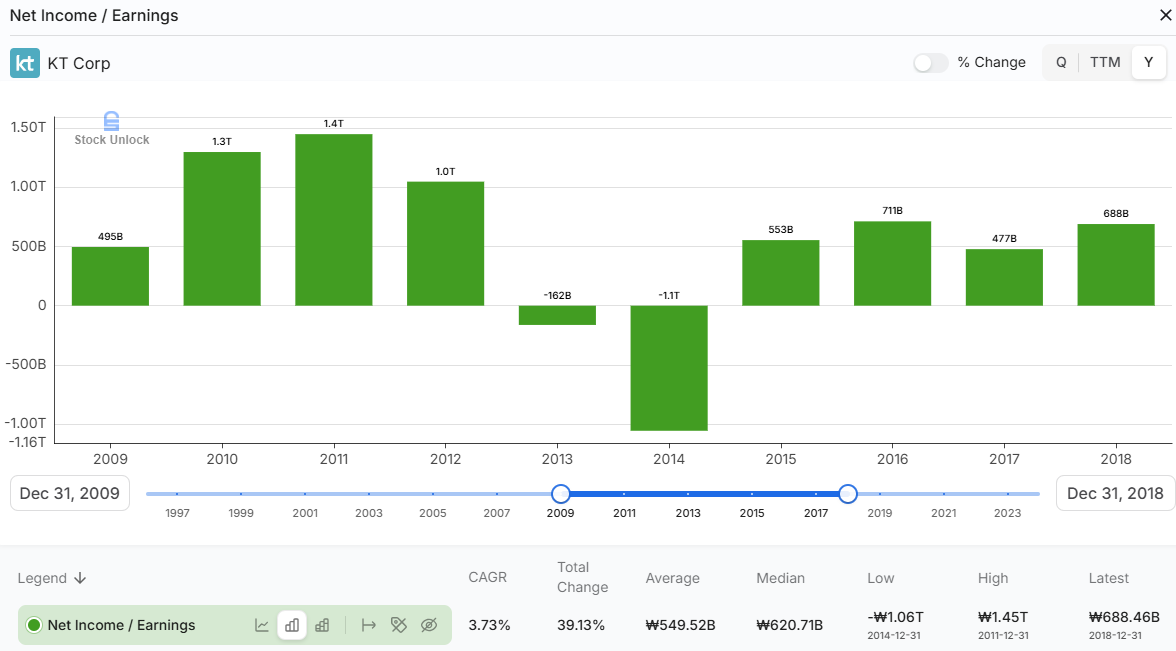Move Net Income series to right axis
Screen dimensions: 1176x651
(x=369, y=624)
